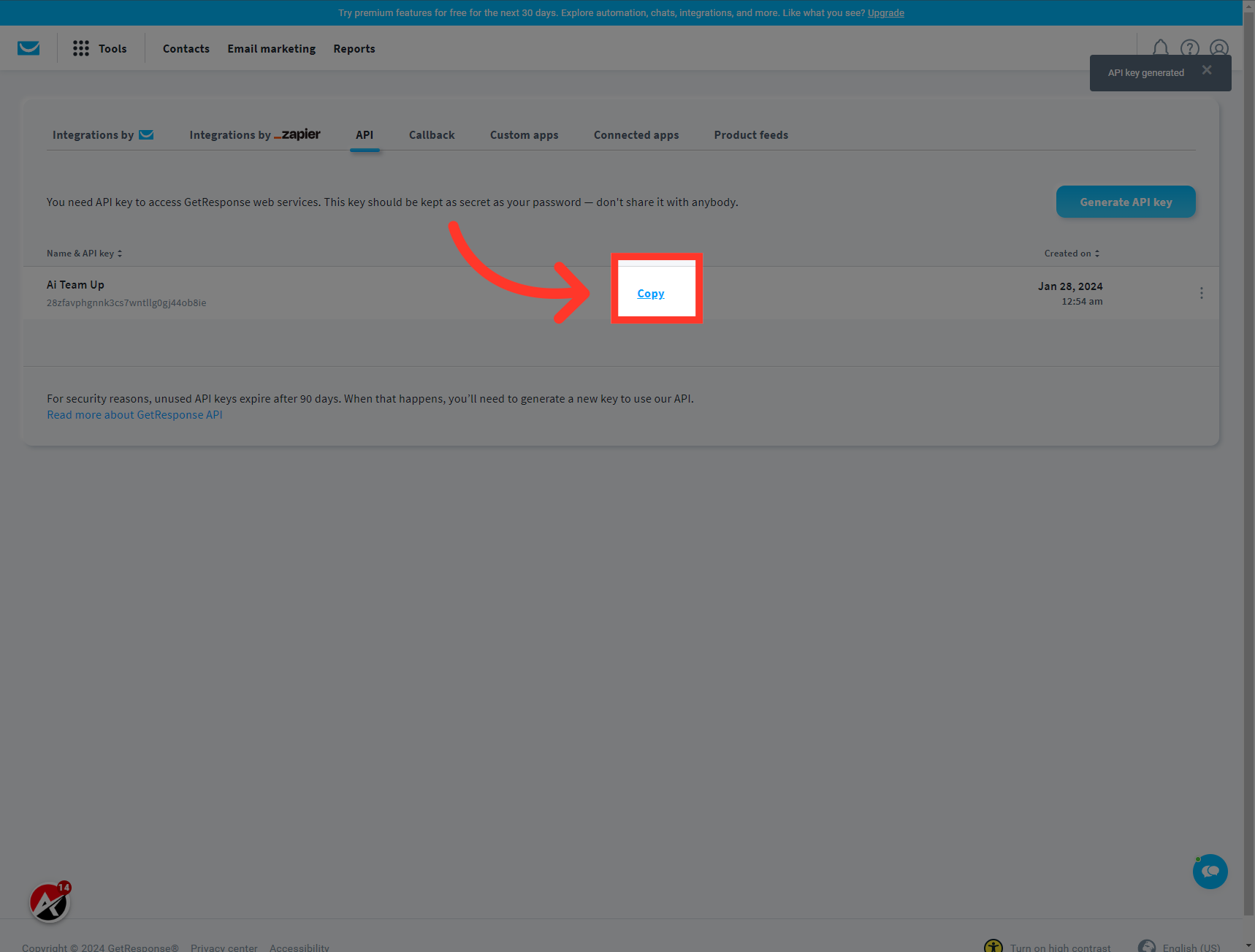Open Email marketing menu
Viewport: 1255px width, 952px height.
pos(272,48)
